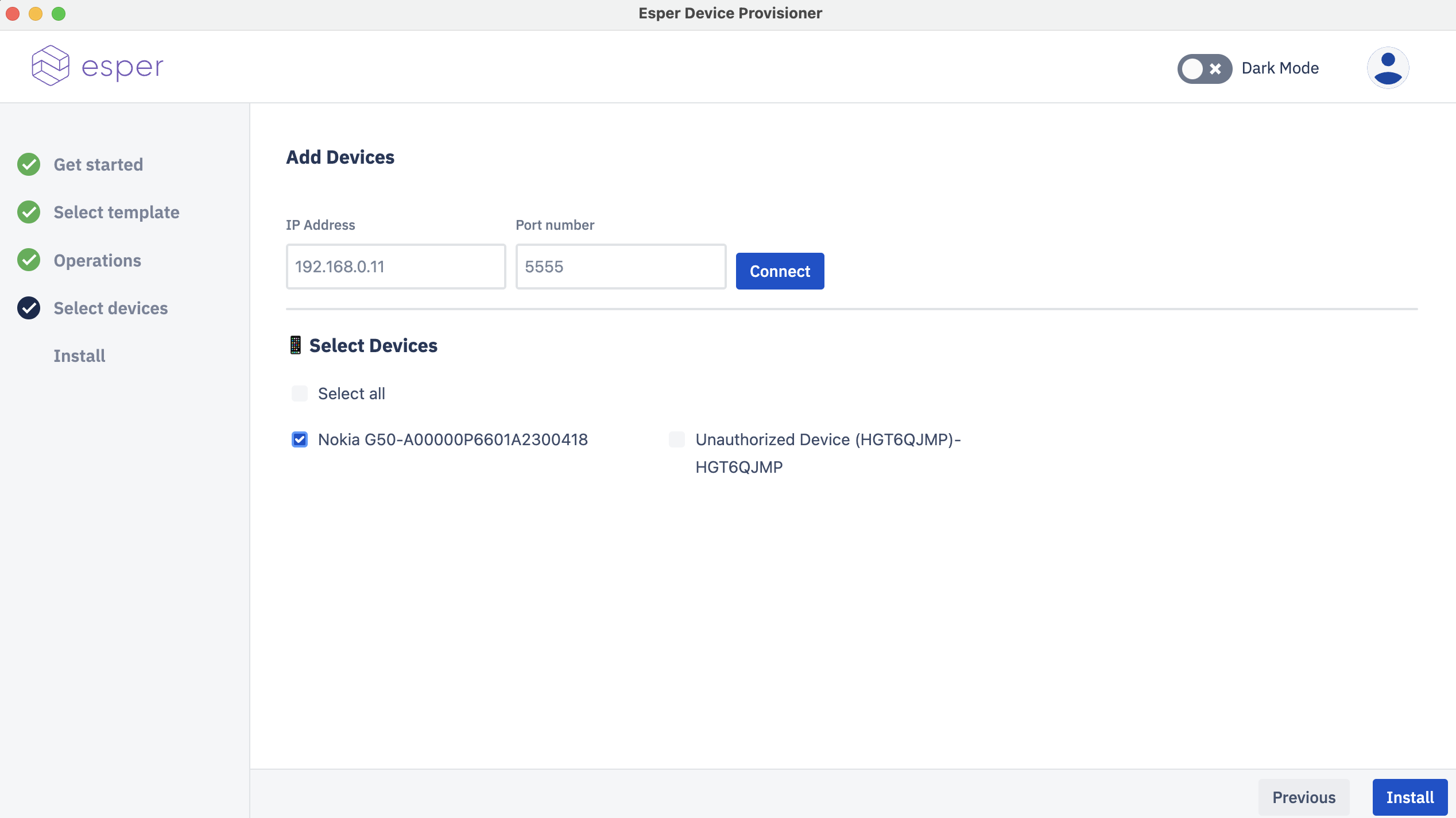
Task: Toggle Dark Mode switch on
Action: pyautogui.click(x=1205, y=69)
